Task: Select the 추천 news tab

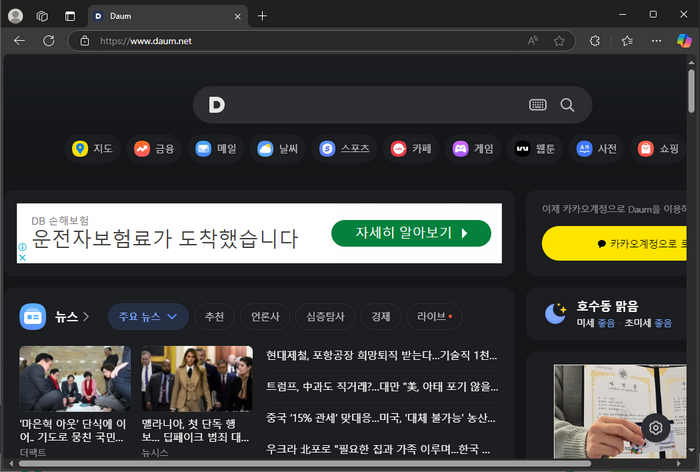Action: 214,317
